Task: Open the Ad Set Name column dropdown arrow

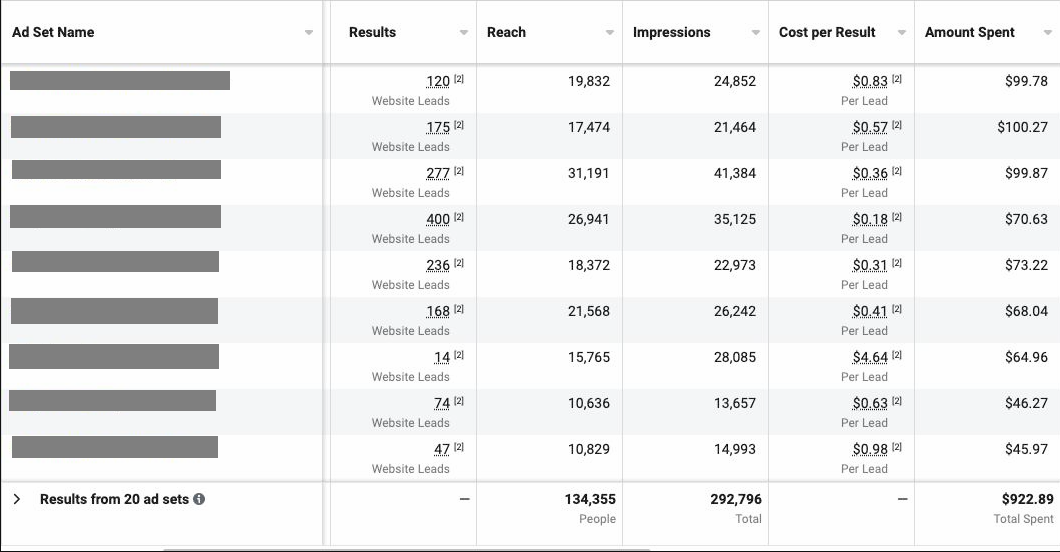Action: coord(309,32)
